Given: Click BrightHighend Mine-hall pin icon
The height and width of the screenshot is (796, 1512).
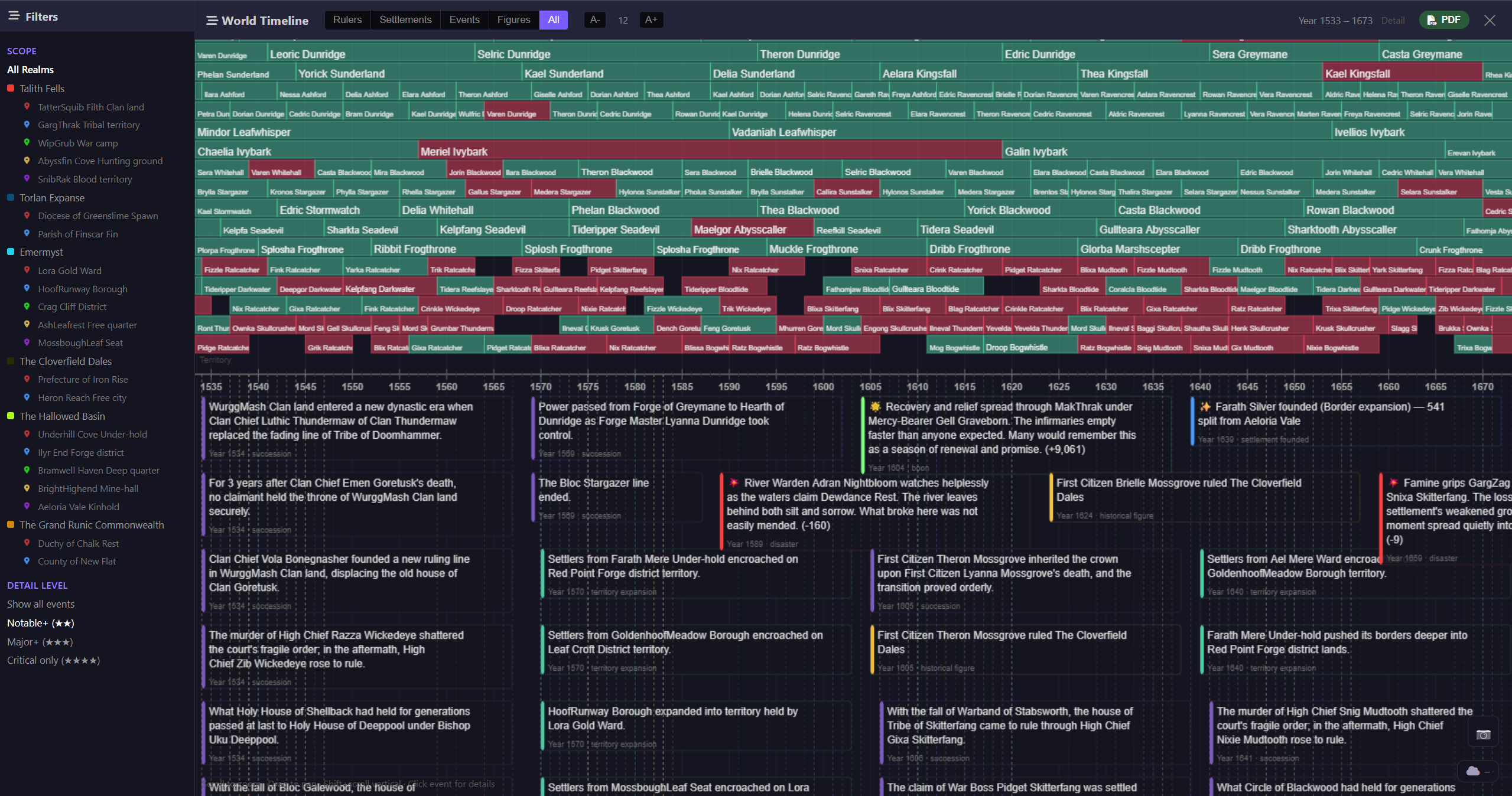Looking at the screenshot, I should pyautogui.click(x=27, y=488).
